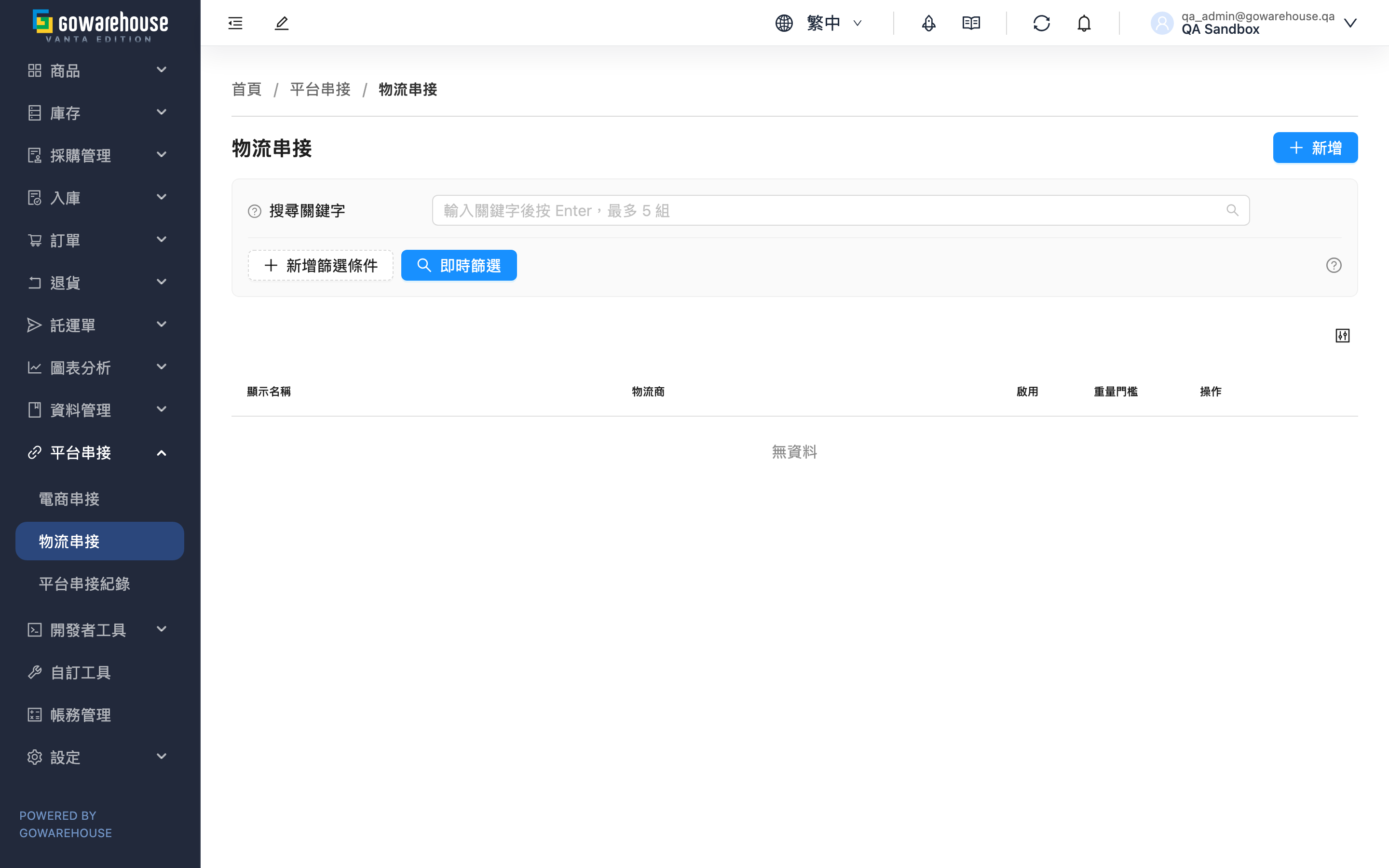Click the search keyword help icon
This screenshot has height=868, width=1389.
[254, 211]
